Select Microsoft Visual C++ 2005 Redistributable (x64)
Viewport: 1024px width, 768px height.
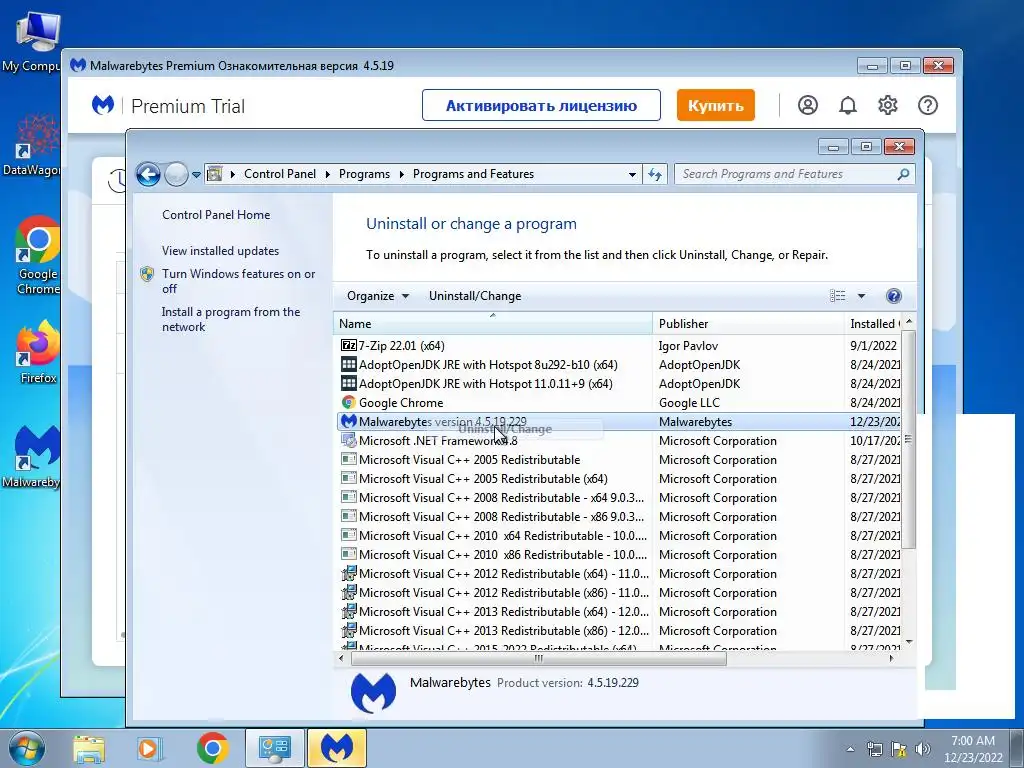click(x=618, y=479)
